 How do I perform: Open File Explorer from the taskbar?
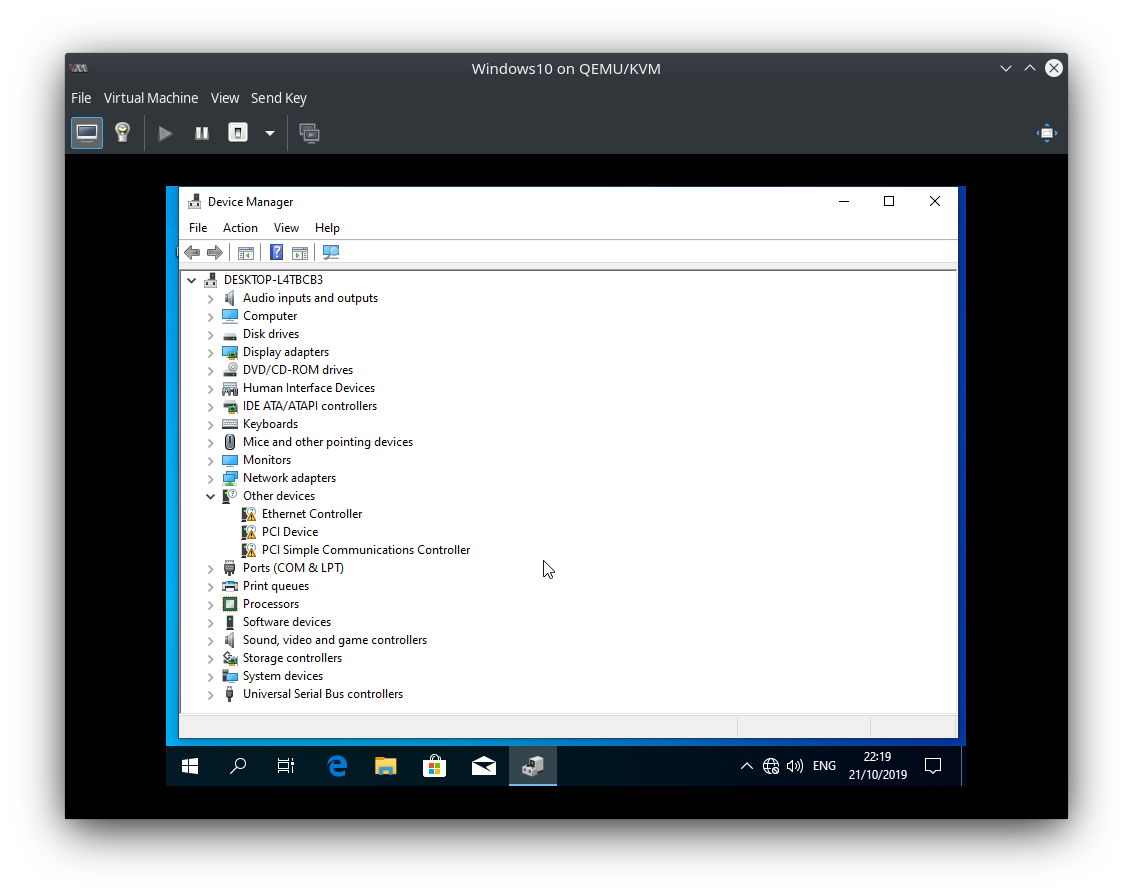386,766
